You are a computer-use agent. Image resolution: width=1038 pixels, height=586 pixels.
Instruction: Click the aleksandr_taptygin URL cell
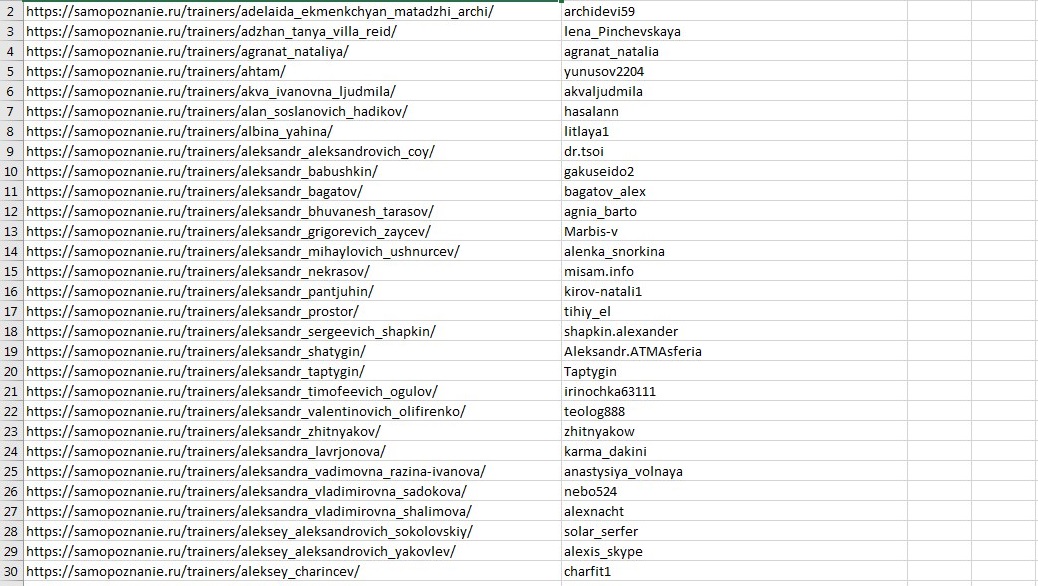click(x=292, y=371)
